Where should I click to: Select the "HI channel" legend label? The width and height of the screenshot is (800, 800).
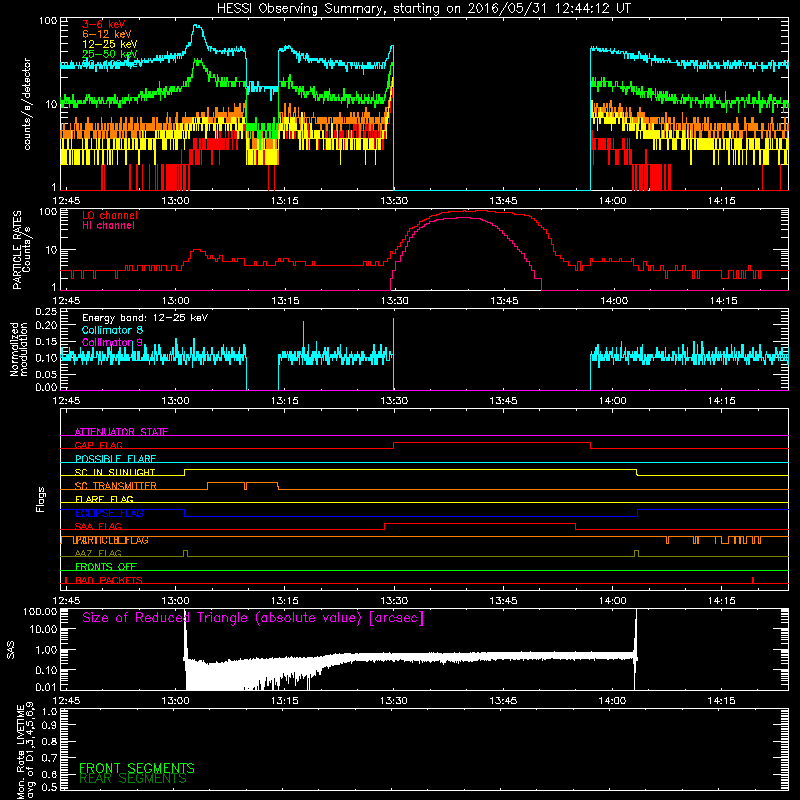click(x=109, y=226)
